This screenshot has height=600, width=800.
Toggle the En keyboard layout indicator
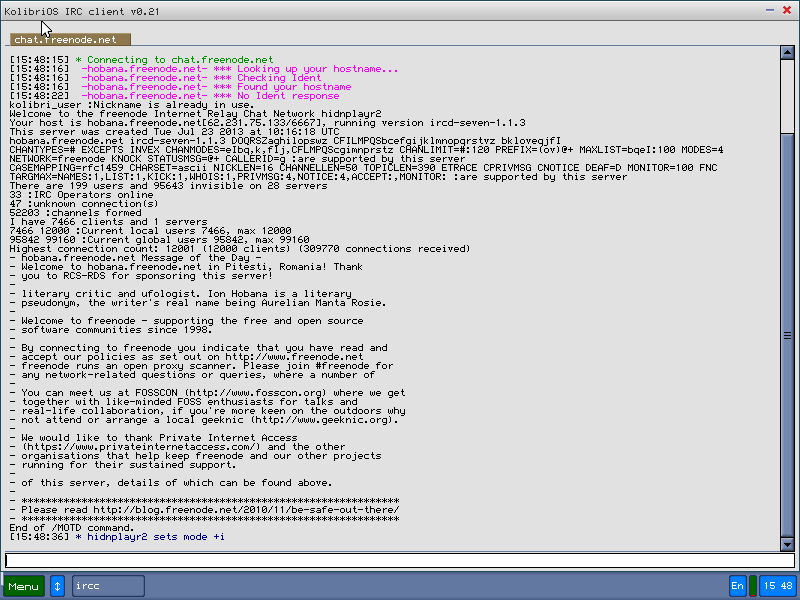pyautogui.click(x=738, y=586)
